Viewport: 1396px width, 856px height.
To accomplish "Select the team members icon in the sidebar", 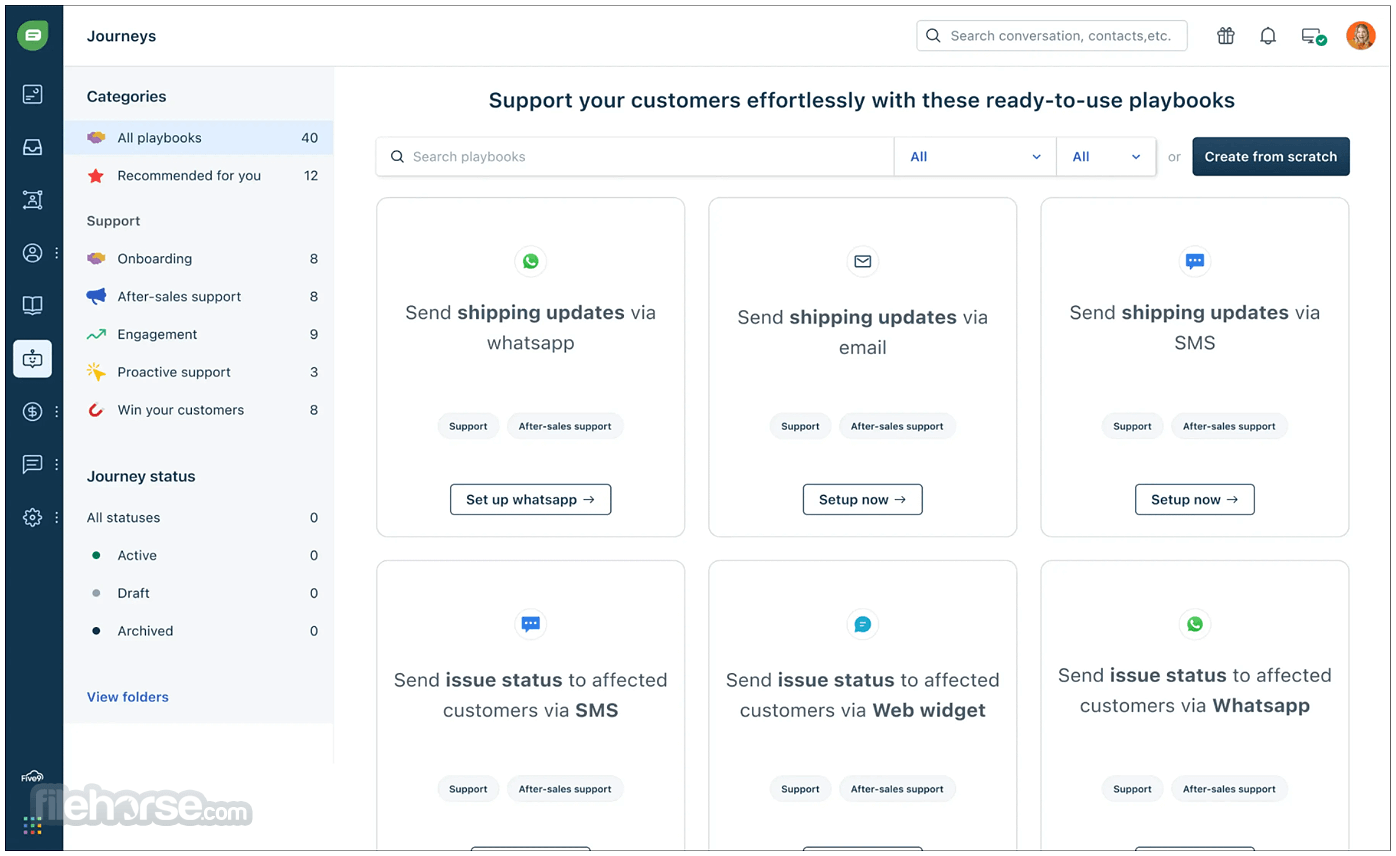I will (x=33, y=200).
